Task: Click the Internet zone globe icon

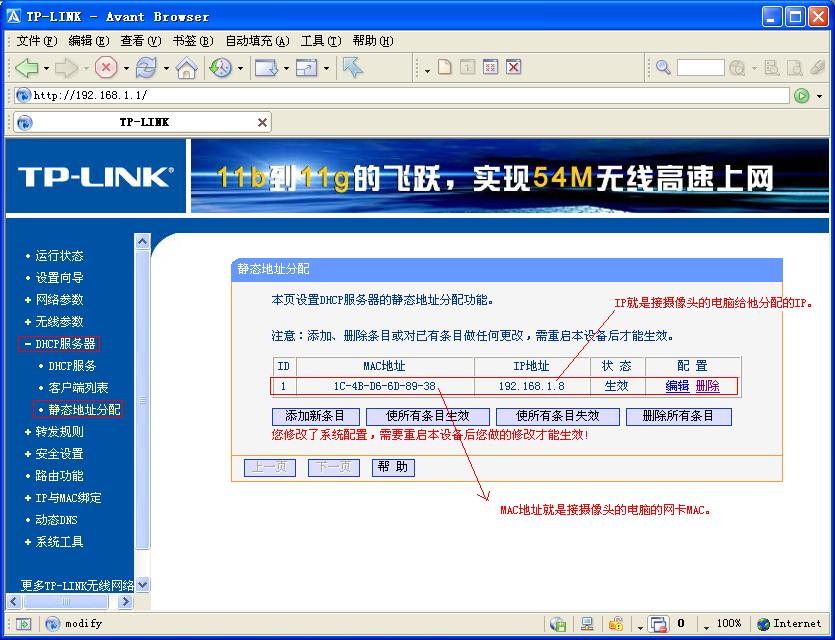Action: pos(763,623)
